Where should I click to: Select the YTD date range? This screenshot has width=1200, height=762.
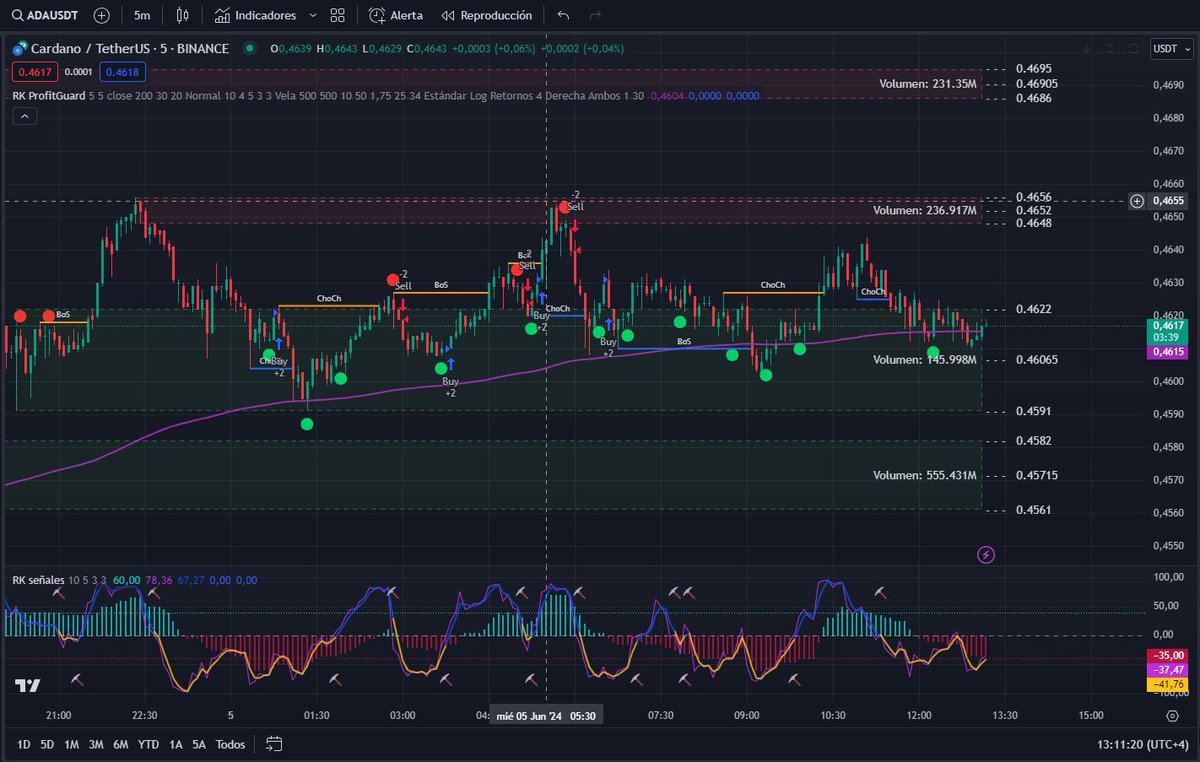[x=149, y=744]
